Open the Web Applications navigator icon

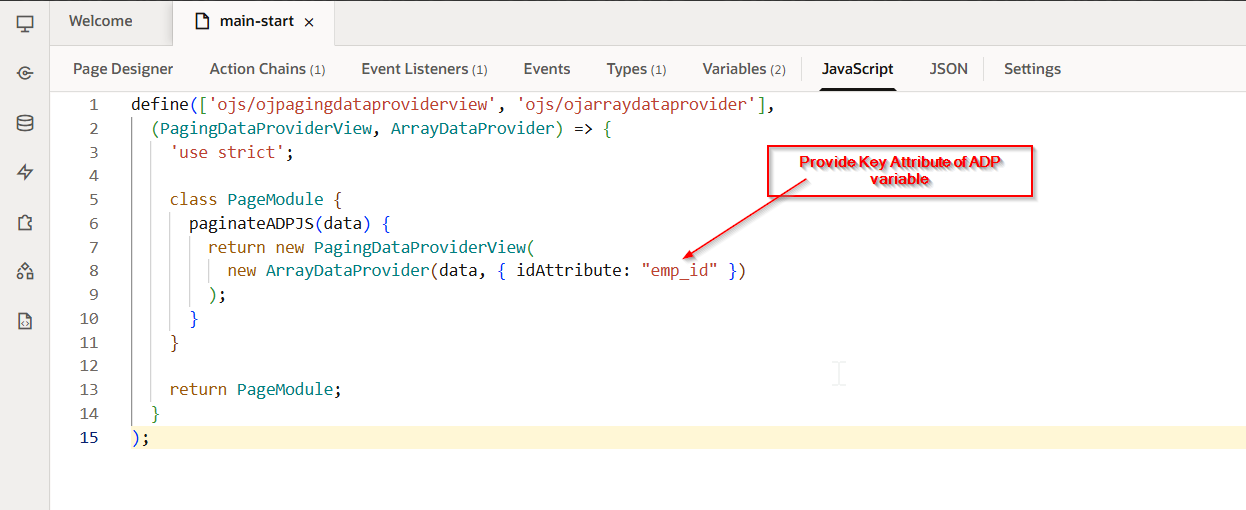[25, 23]
